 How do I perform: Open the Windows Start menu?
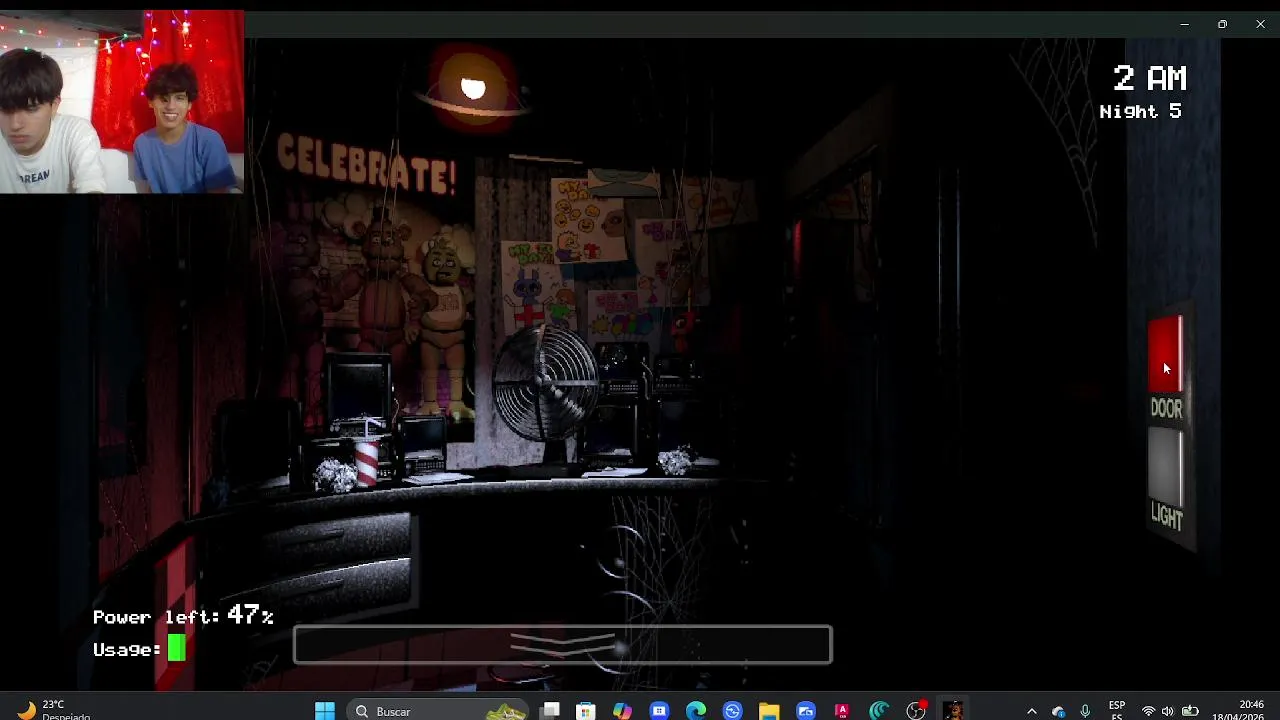pyautogui.click(x=325, y=711)
